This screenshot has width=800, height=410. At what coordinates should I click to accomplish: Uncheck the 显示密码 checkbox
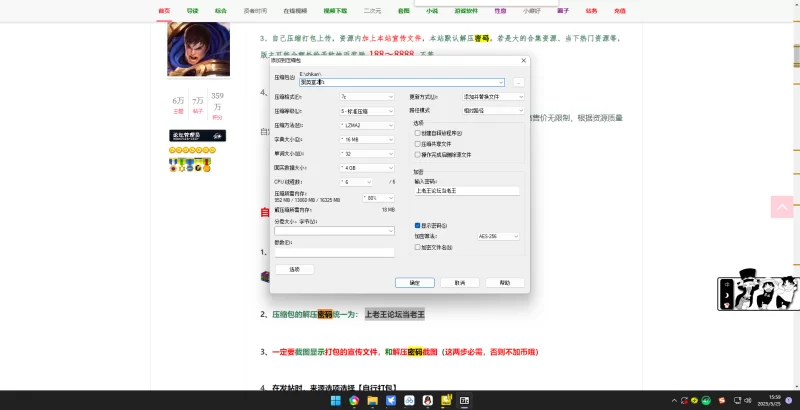click(x=417, y=225)
